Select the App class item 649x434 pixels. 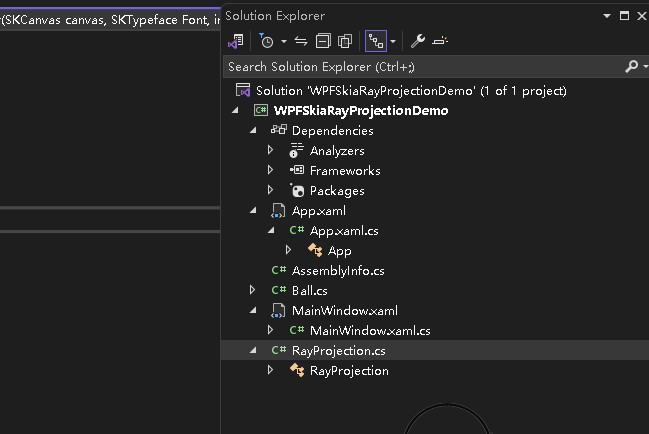point(339,251)
